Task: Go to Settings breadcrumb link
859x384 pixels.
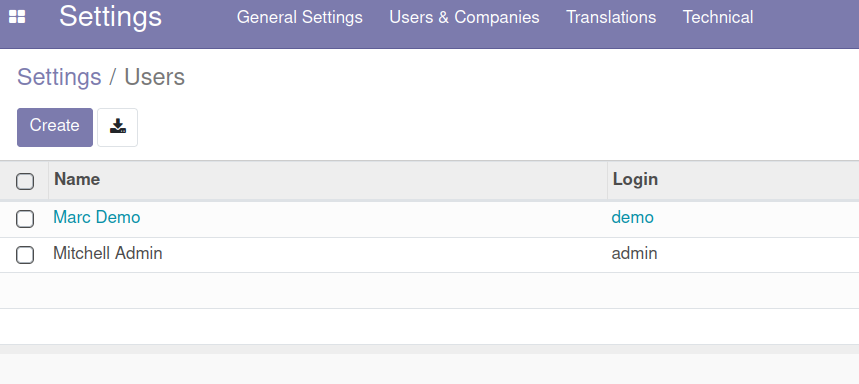Action: coord(59,77)
